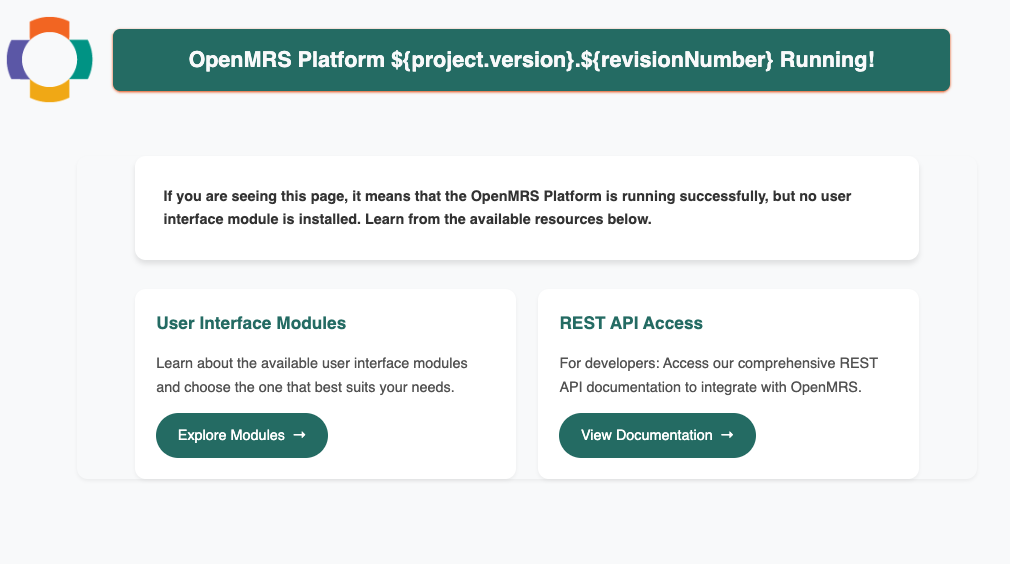
Task: Click the platform running successfully message
Action: (507, 197)
